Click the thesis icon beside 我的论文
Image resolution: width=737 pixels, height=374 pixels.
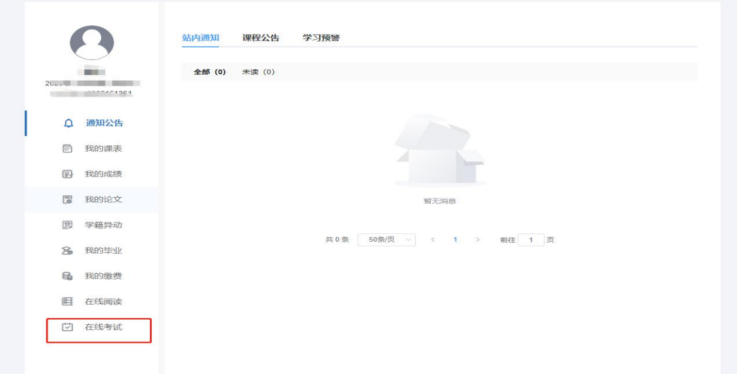pyautogui.click(x=67, y=199)
